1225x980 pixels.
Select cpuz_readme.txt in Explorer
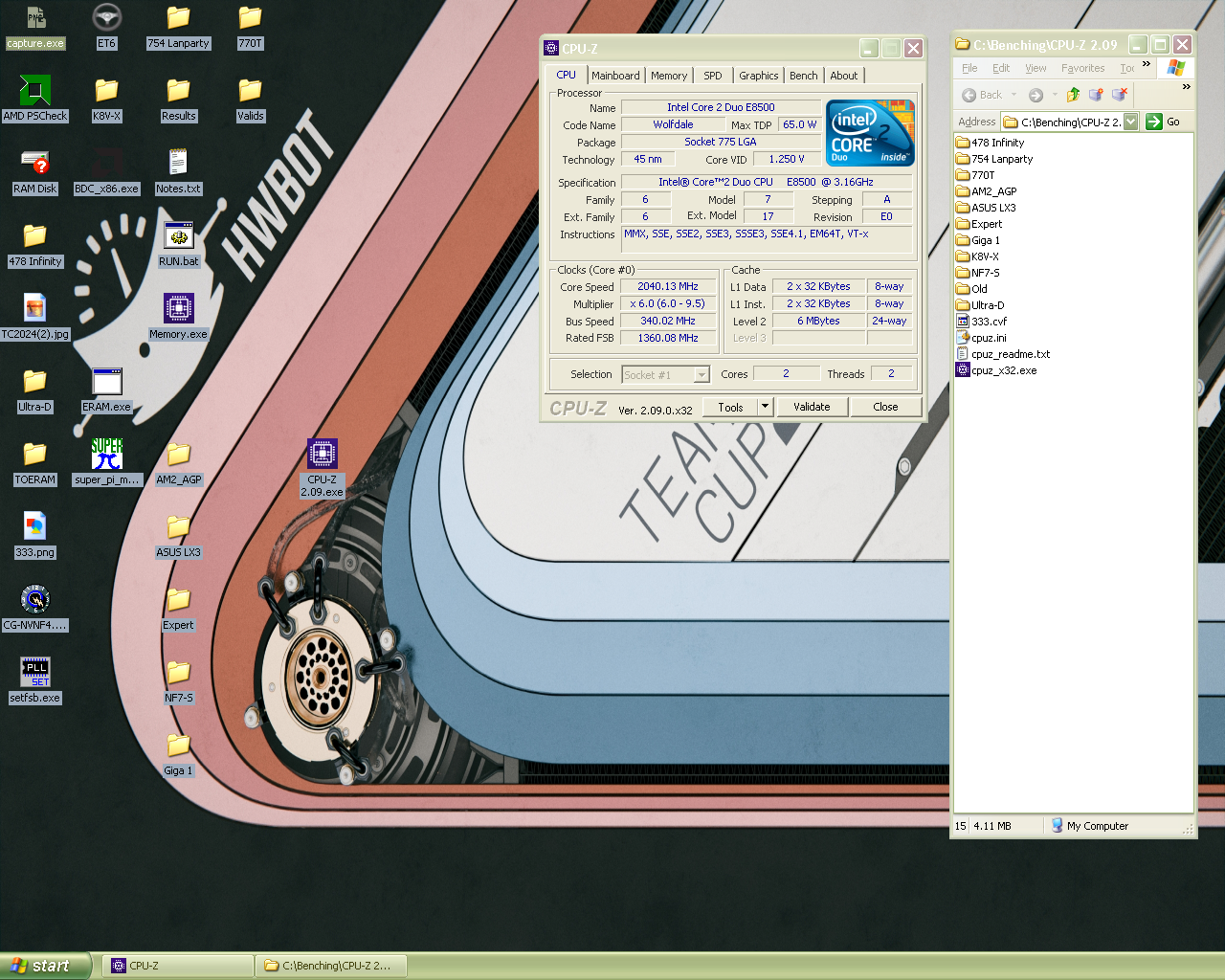[x=1003, y=354]
